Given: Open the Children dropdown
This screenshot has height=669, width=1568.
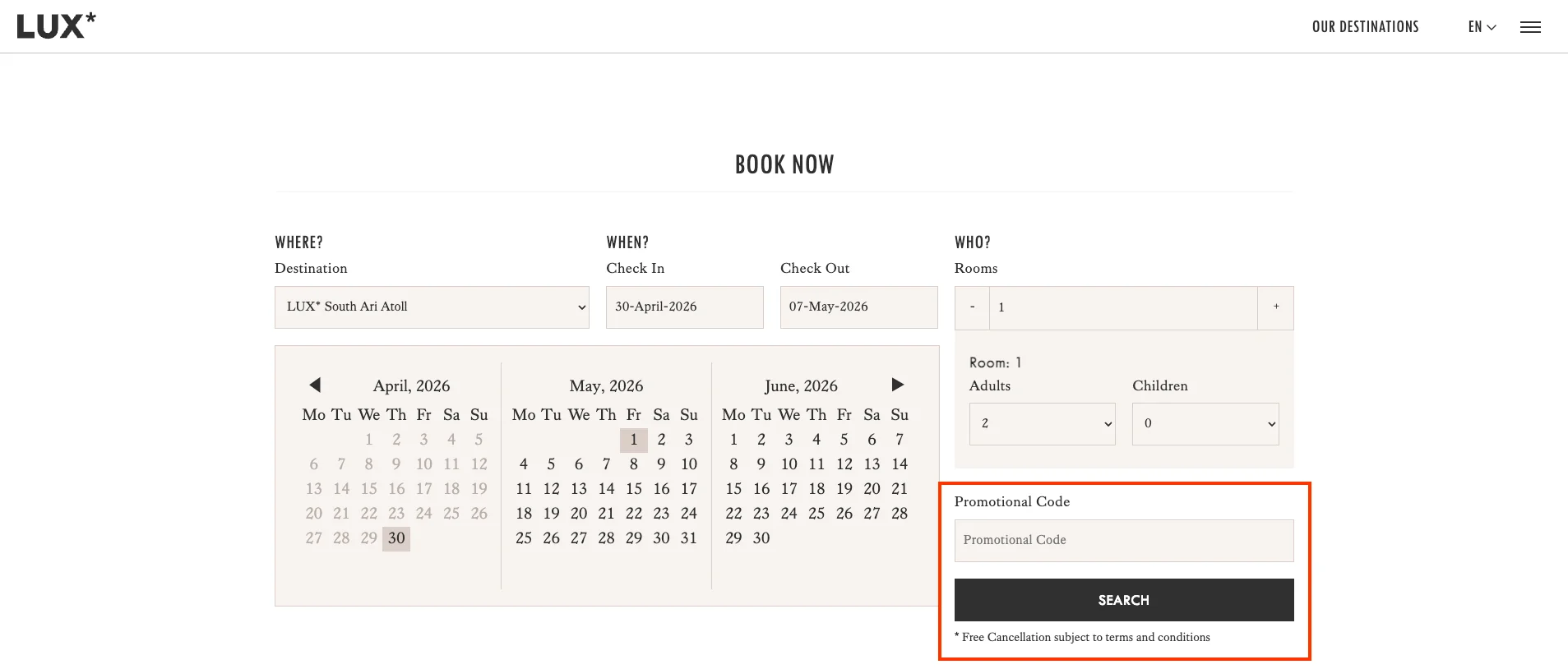Looking at the screenshot, I should (1205, 424).
